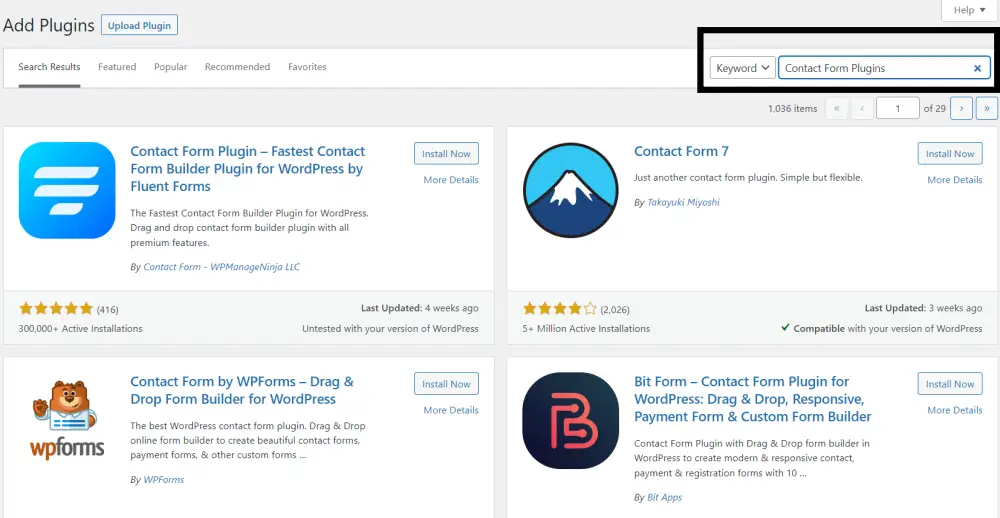This screenshot has height=518, width=1000.
Task: Click the Fluent Forms five-star rating
Action: click(x=56, y=309)
